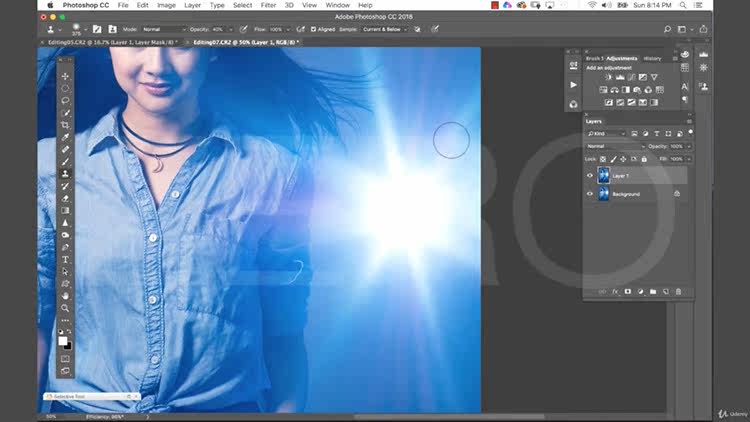Open the macOS Apple menu
Image resolution: width=750 pixels, height=422 pixels.
[50, 5]
